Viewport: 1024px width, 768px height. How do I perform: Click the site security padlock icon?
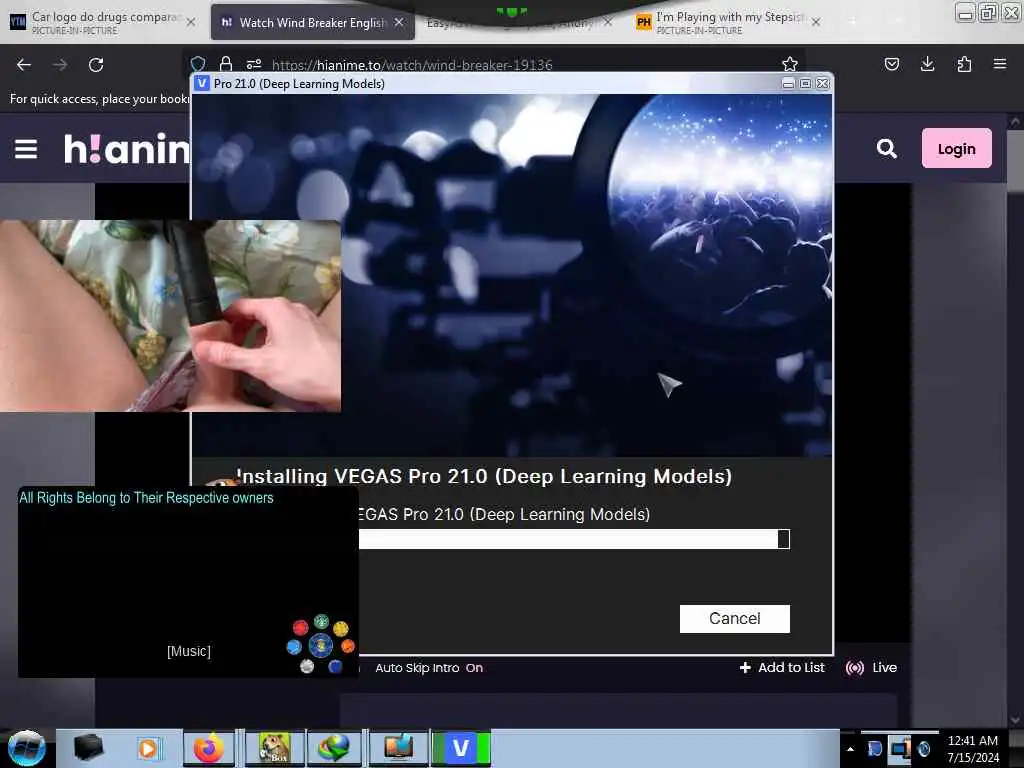226,64
